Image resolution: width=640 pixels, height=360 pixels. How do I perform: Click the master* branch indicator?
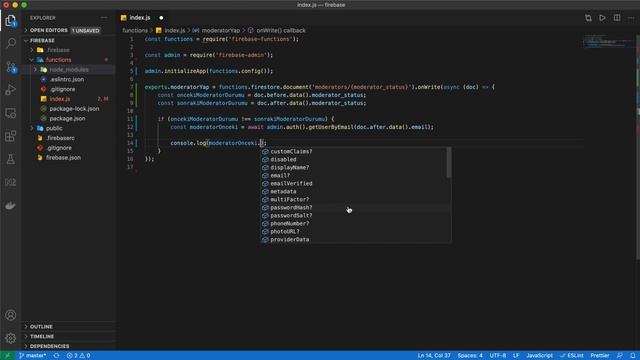33,356
